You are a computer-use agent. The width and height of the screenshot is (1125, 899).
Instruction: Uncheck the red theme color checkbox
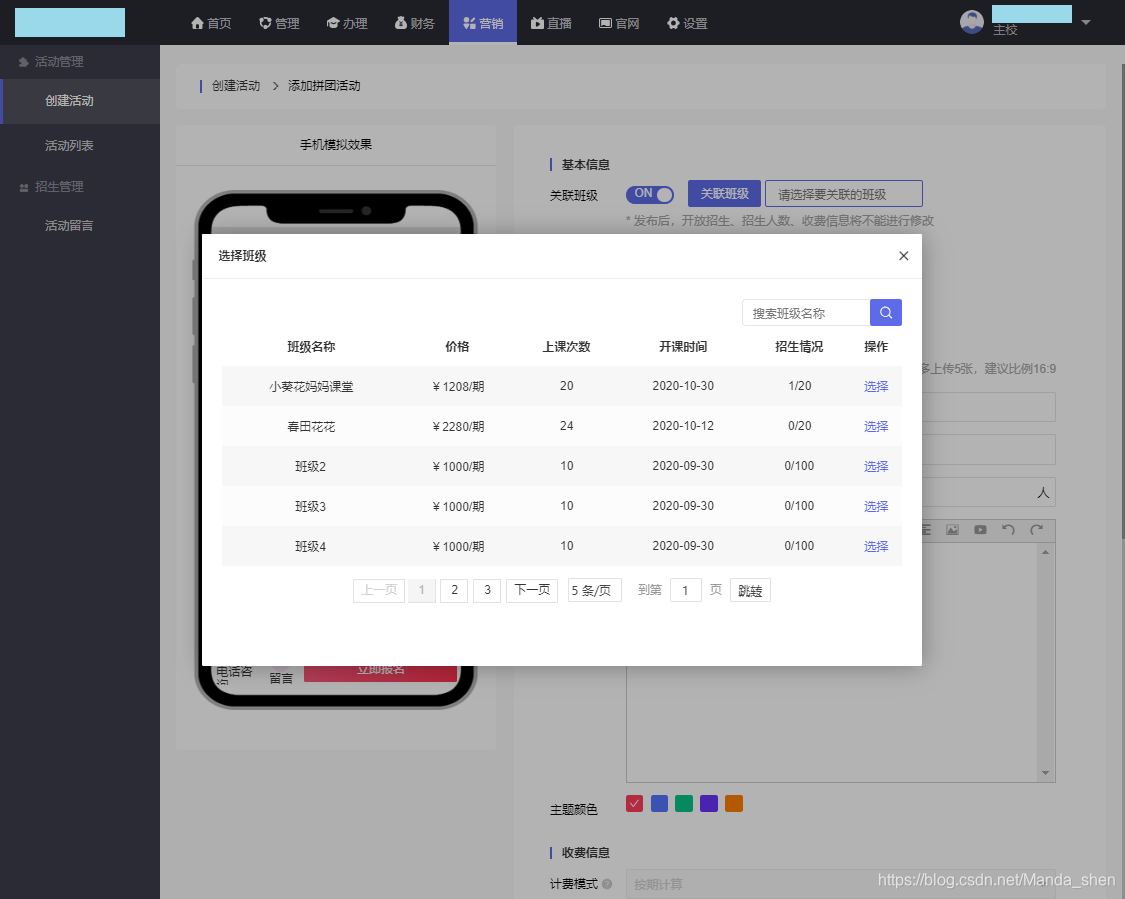coord(634,803)
